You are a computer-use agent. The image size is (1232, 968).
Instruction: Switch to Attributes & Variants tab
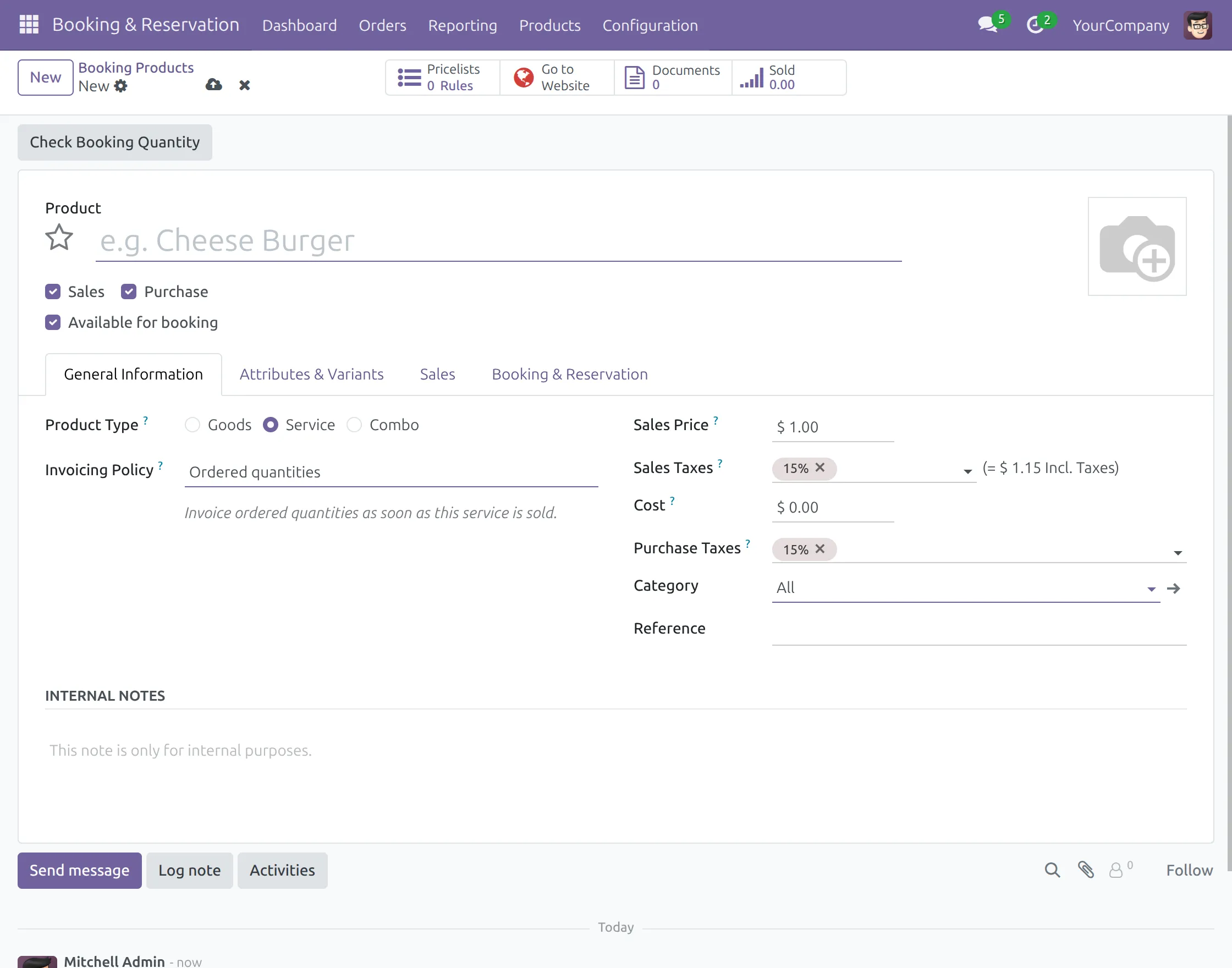[x=311, y=374]
